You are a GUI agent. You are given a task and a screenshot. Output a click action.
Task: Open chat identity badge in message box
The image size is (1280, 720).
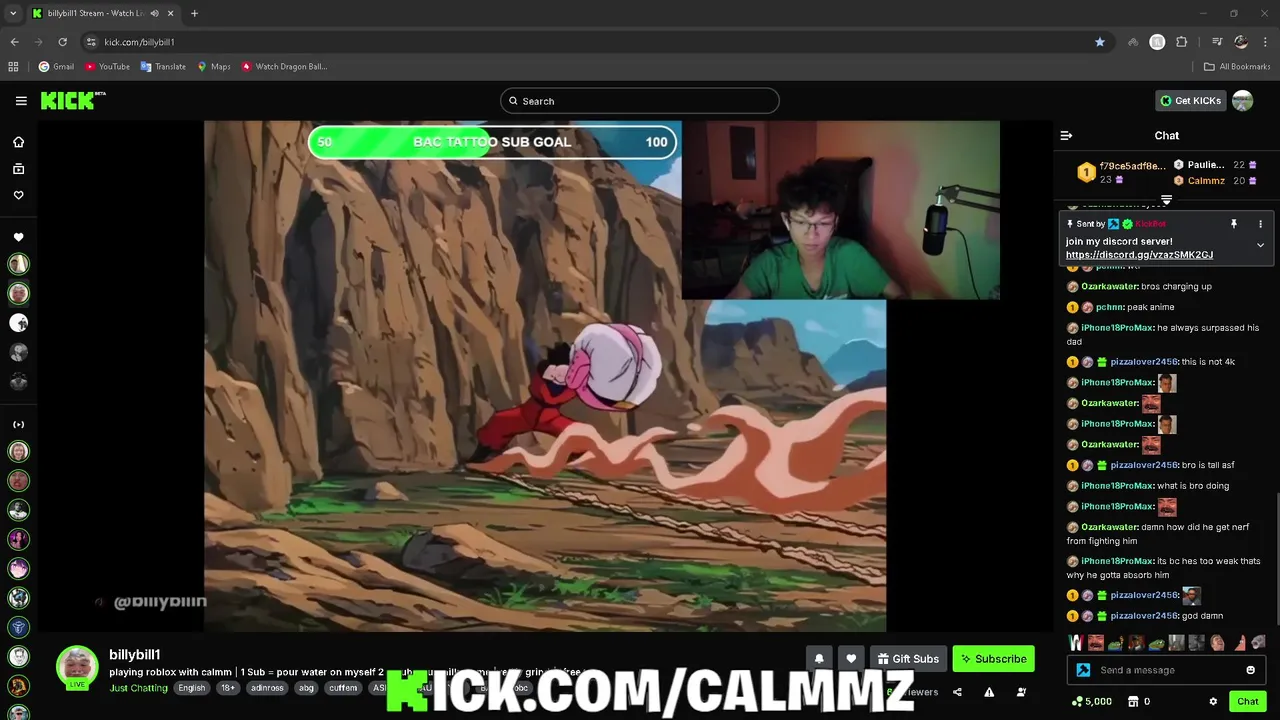[x=1083, y=670]
